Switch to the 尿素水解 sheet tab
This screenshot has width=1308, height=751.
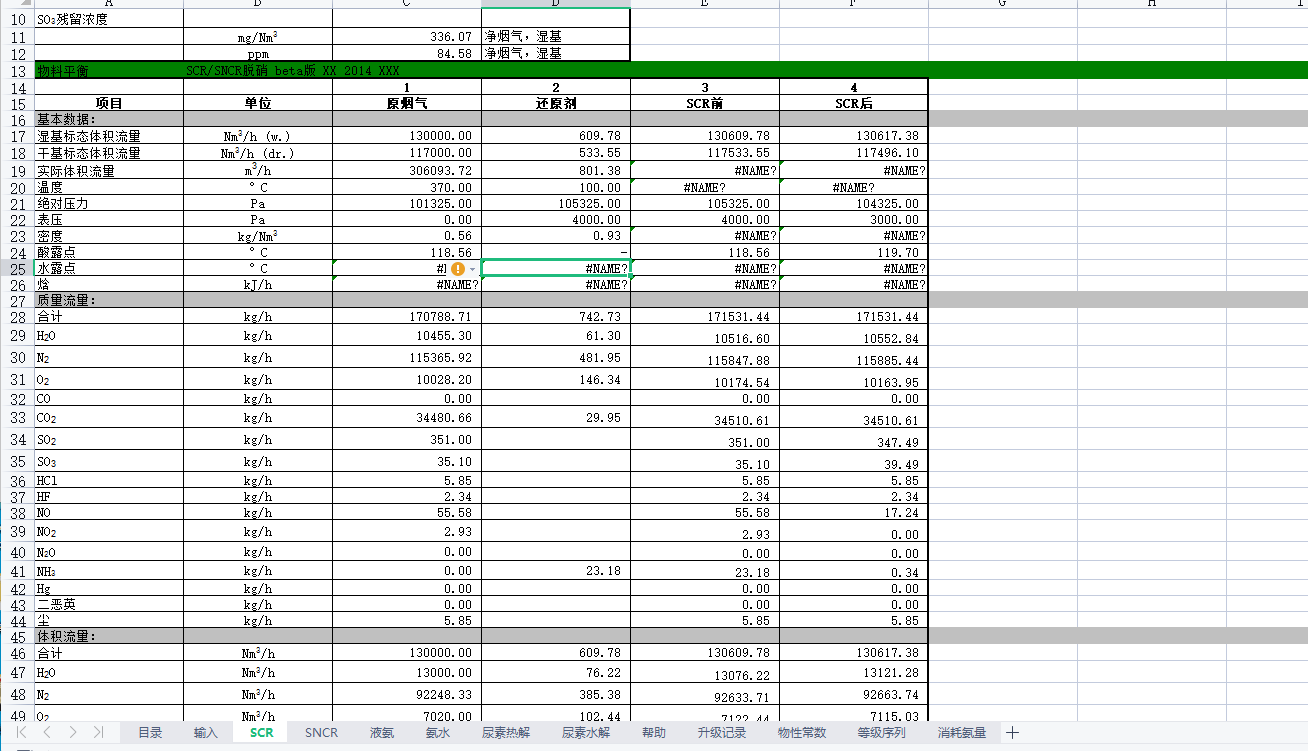[586, 733]
